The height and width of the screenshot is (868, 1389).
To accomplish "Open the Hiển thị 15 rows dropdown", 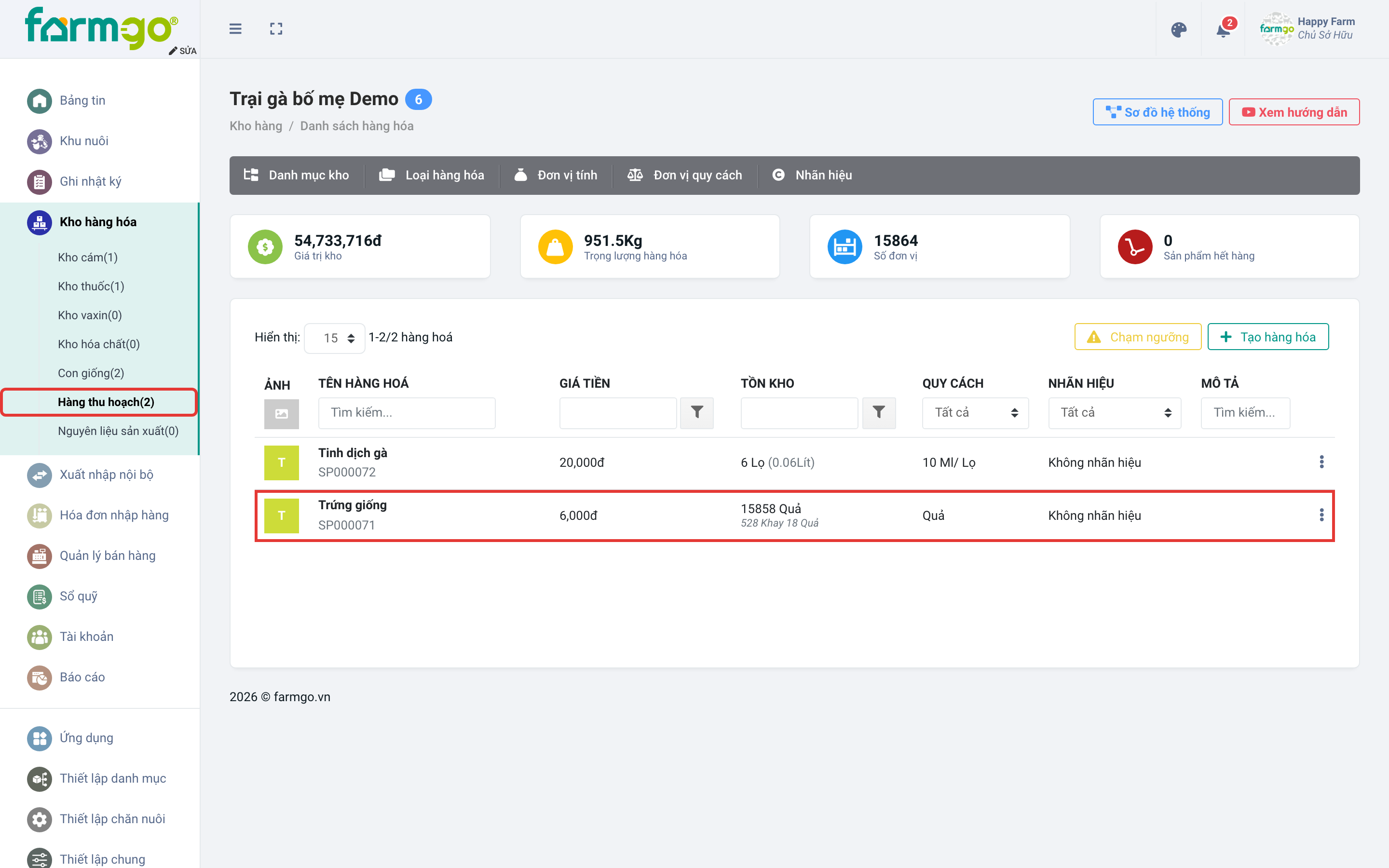I will (x=334, y=338).
